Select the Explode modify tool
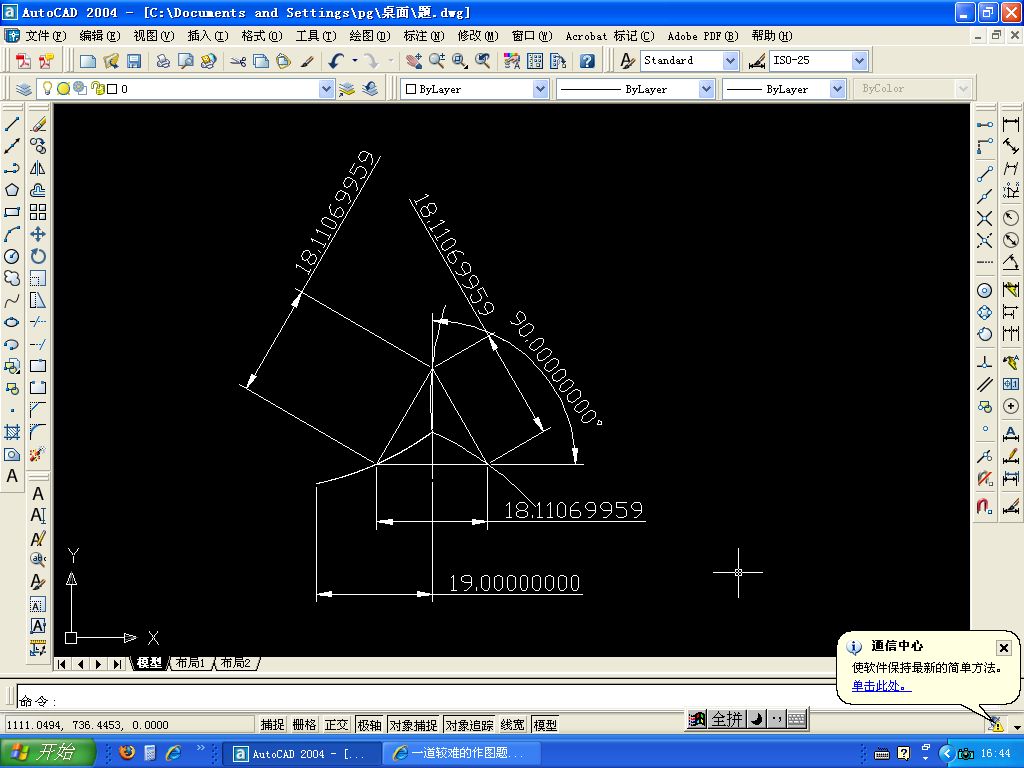 tap(38, 454)
